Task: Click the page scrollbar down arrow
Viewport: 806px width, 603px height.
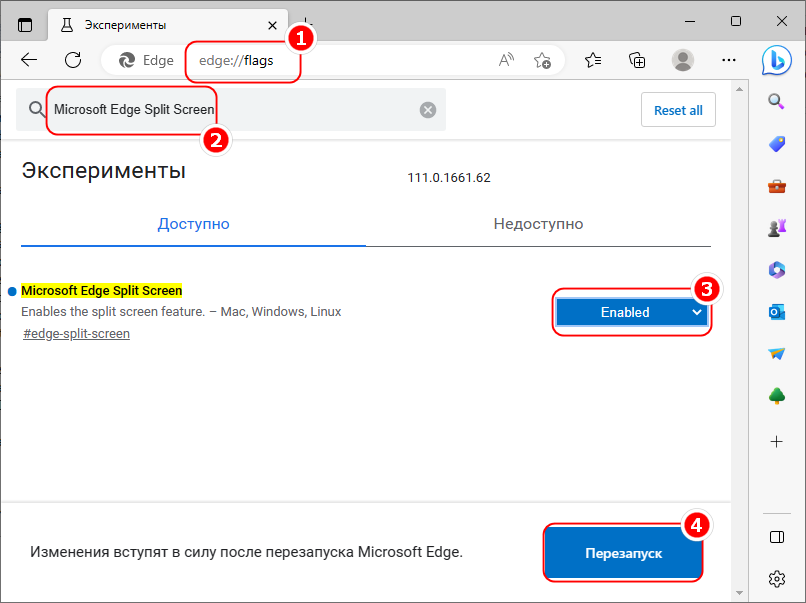Action: pyautogui.click(x=739, y=594)
